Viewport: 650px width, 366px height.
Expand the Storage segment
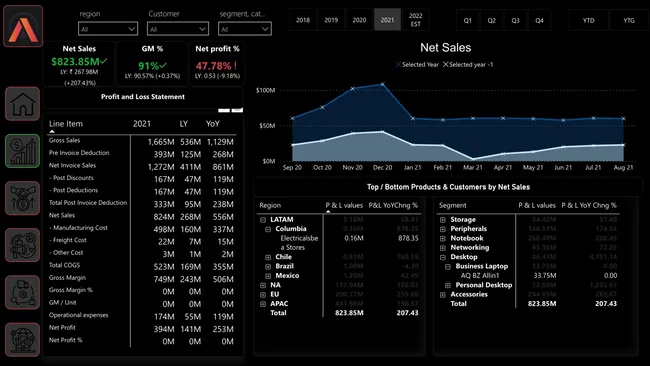pos(443,220)
